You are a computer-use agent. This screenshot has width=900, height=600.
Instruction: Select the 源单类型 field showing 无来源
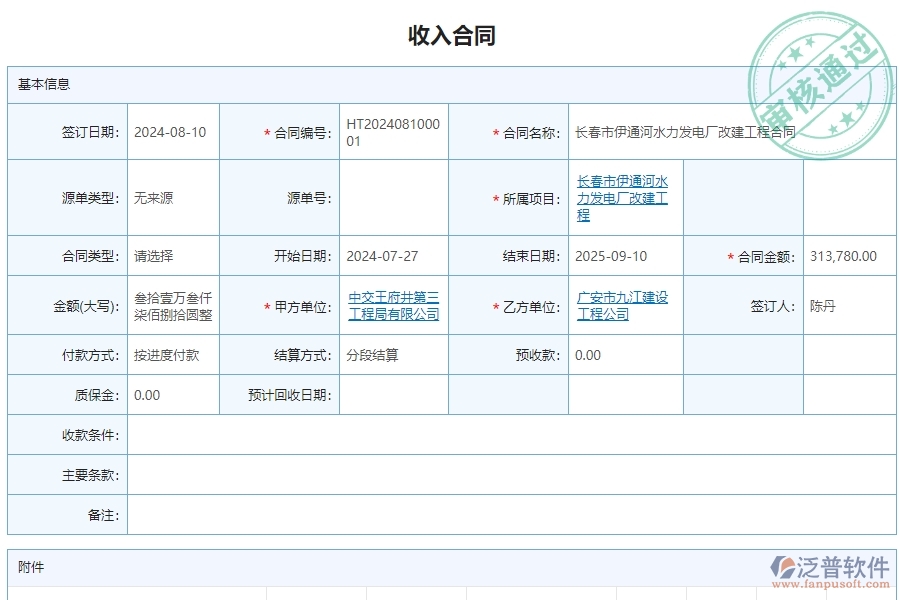[171, 197]
